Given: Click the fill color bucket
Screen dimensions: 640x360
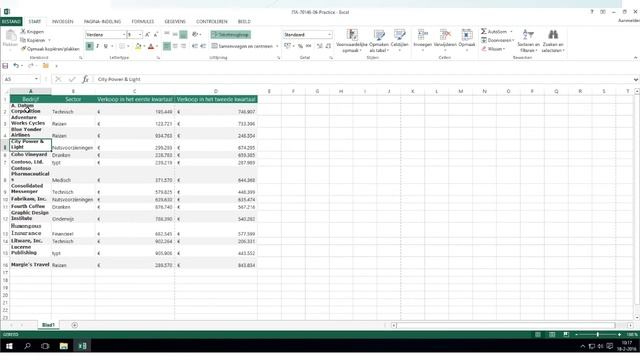Looking at the screenshot, I should point(138,46).
